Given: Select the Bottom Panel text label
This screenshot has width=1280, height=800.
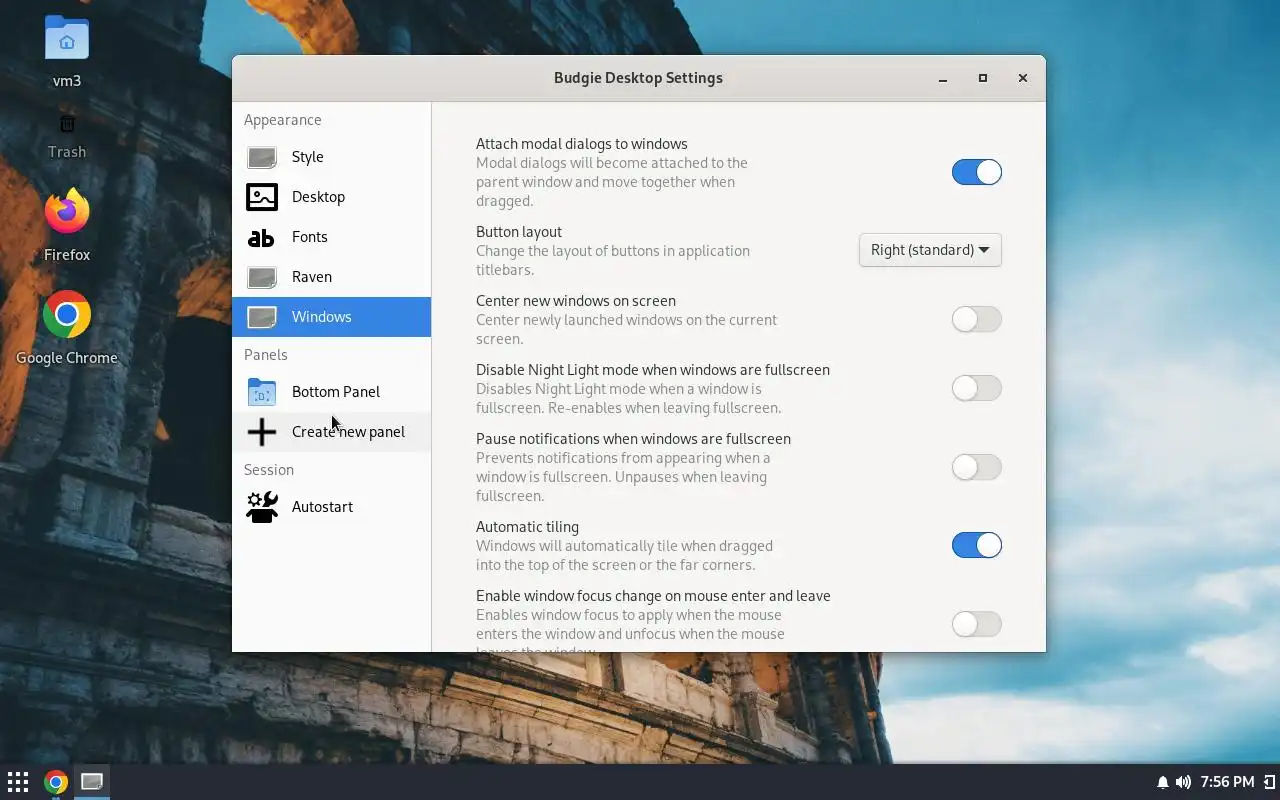Looking at the screenshot, I should click(336, 392).
